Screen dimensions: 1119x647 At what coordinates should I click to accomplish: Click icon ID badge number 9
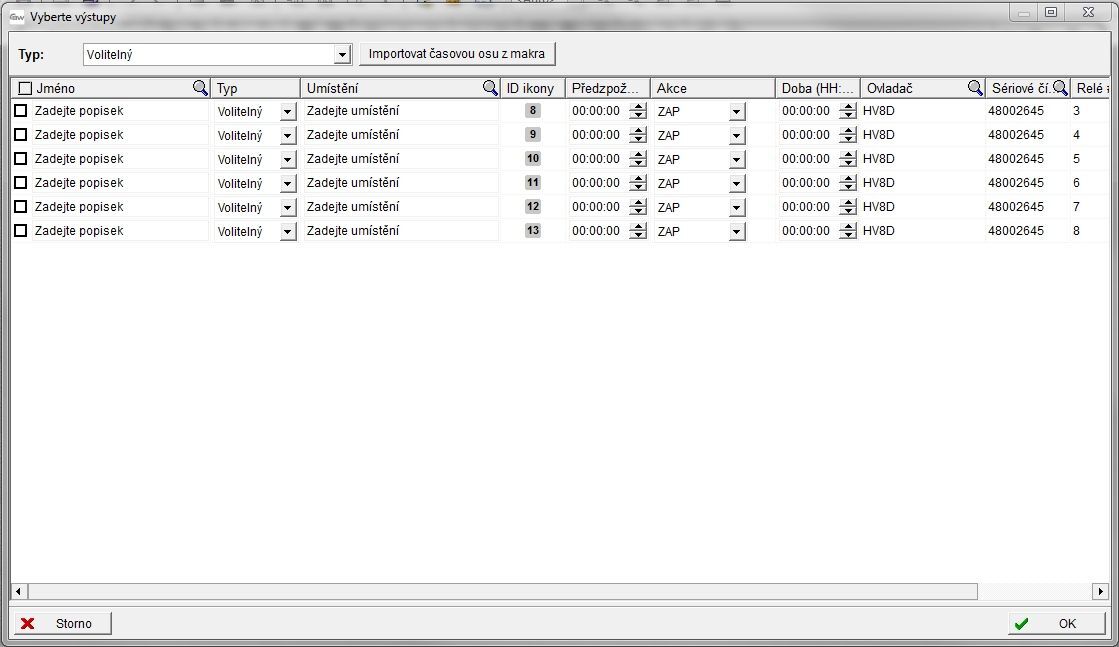click(x=533, y=135)
